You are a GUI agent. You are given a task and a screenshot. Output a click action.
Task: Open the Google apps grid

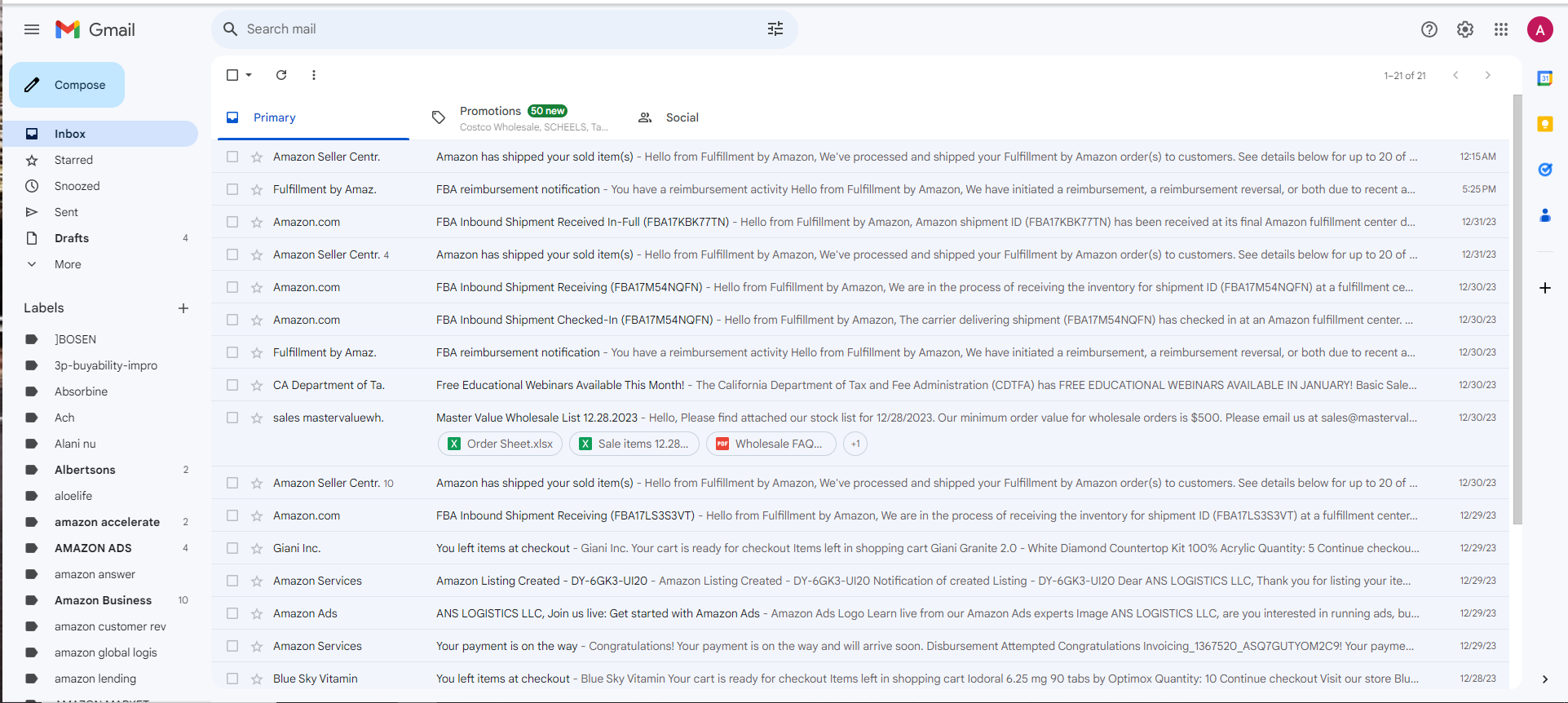tap(1501, 29)
